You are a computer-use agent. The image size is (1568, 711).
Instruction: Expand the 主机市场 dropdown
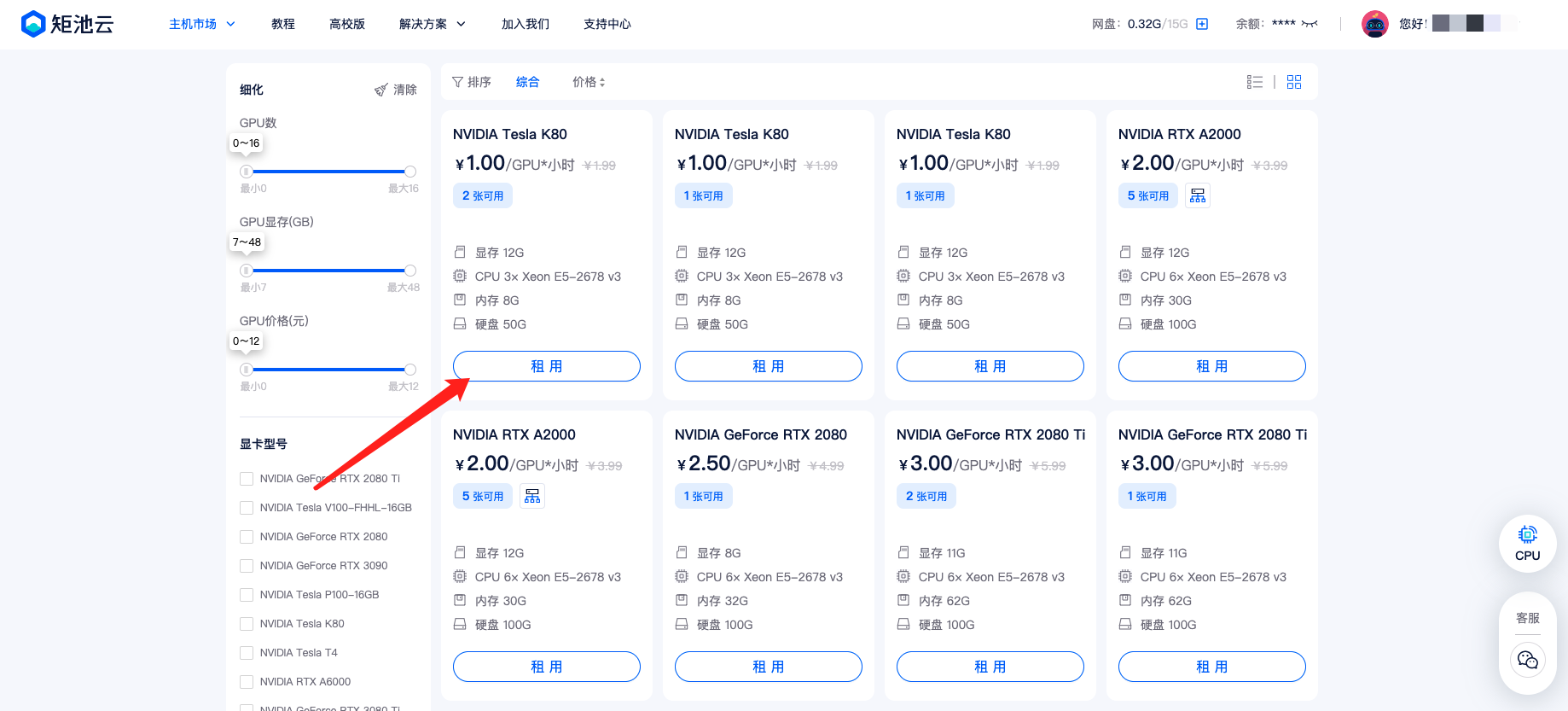click(202, 24)
